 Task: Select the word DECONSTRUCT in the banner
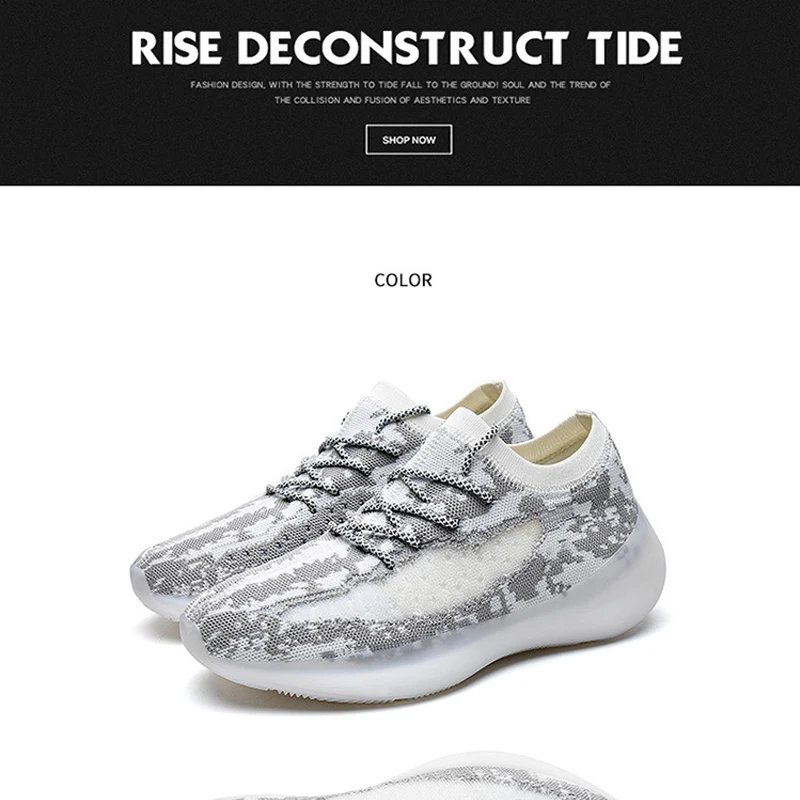tap(403, 48)
